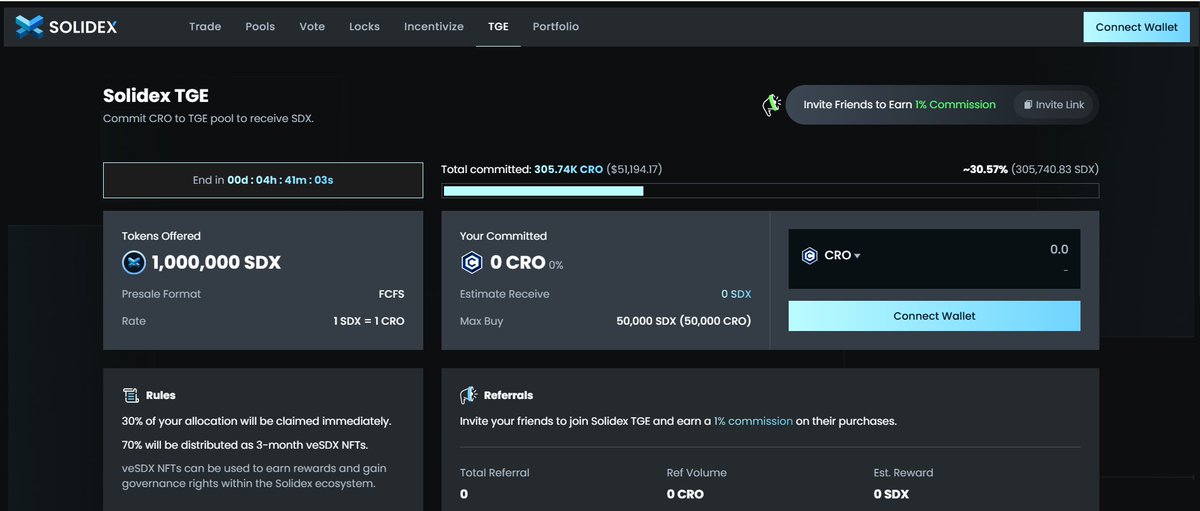Click the 1 SDX = 1 CRO rate
Screen dimensions: 1200x511
click(369, 321)
